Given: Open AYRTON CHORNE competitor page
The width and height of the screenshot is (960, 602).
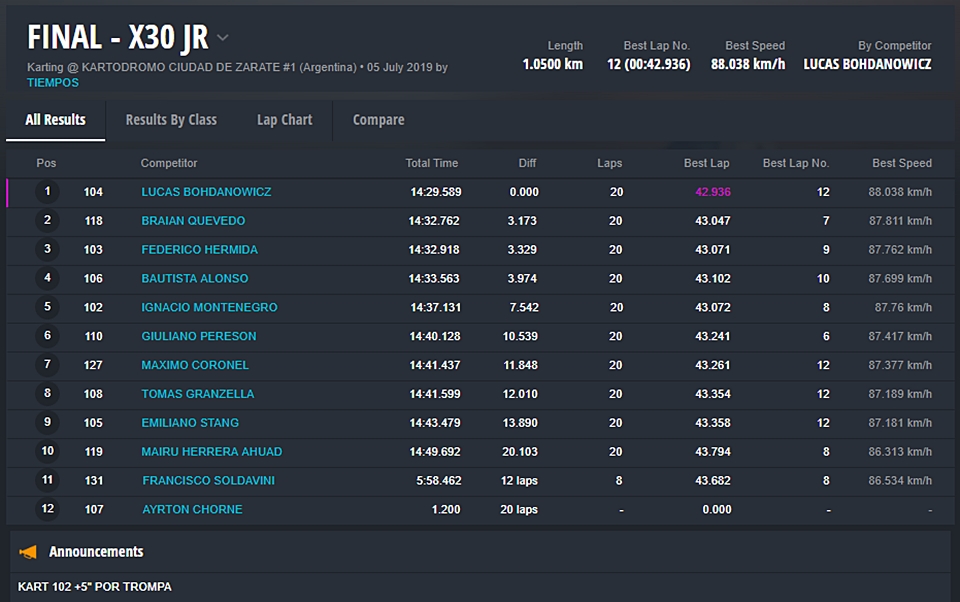Looking at the screenshot, I should (192, 510).
